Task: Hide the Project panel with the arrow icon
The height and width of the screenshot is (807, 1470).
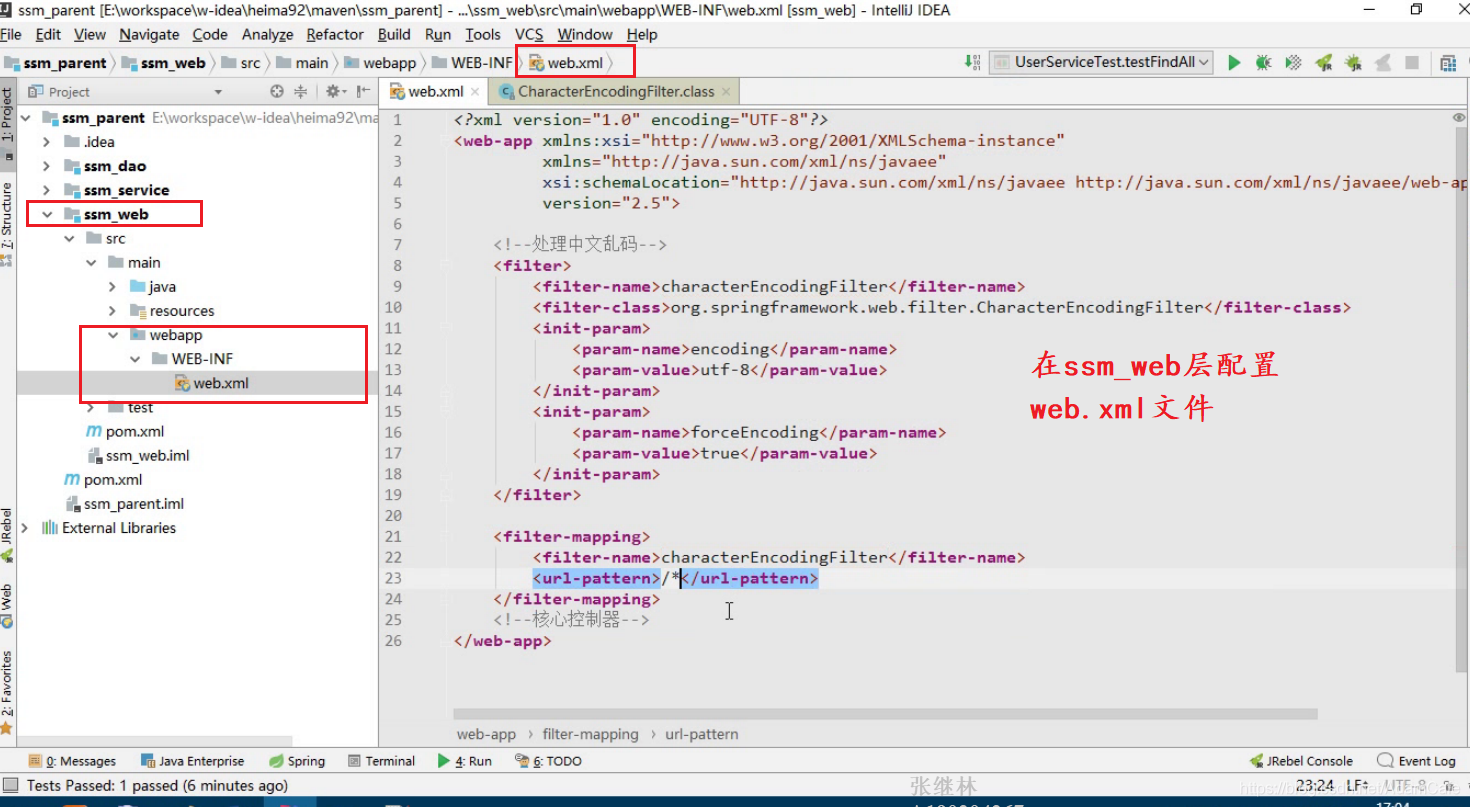Action: point(362,91)
